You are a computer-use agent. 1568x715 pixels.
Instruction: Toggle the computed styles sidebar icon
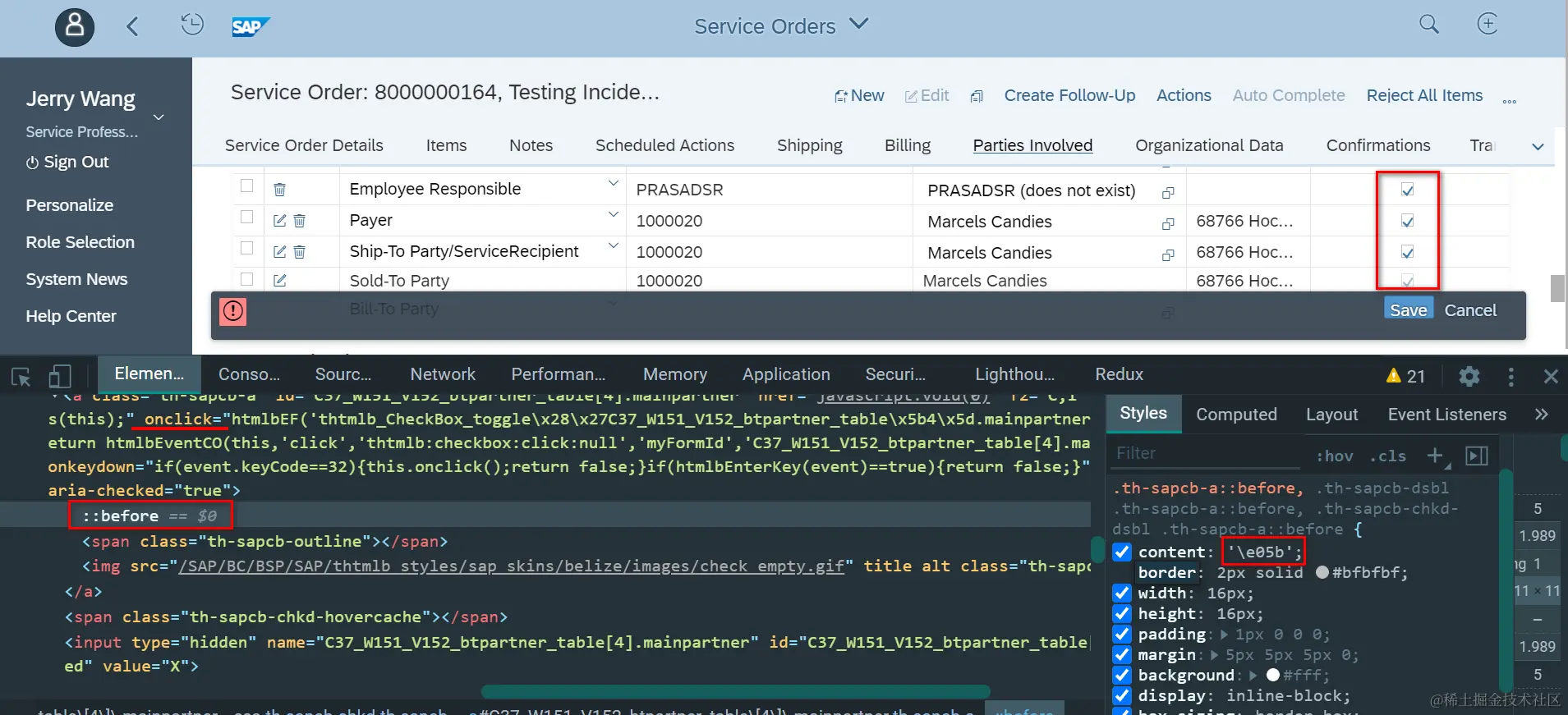pos(1477,456)
